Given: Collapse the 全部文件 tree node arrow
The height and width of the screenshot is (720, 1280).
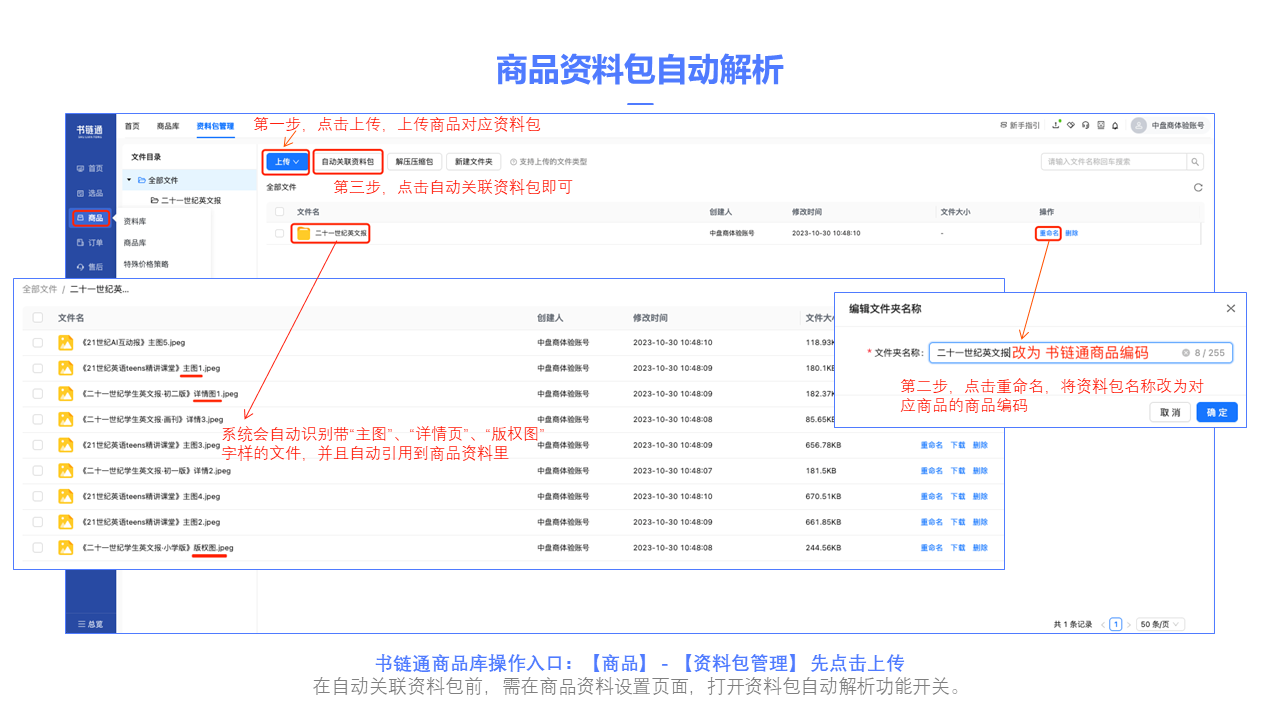Looking at the screenshot, I should click(129, 180).
